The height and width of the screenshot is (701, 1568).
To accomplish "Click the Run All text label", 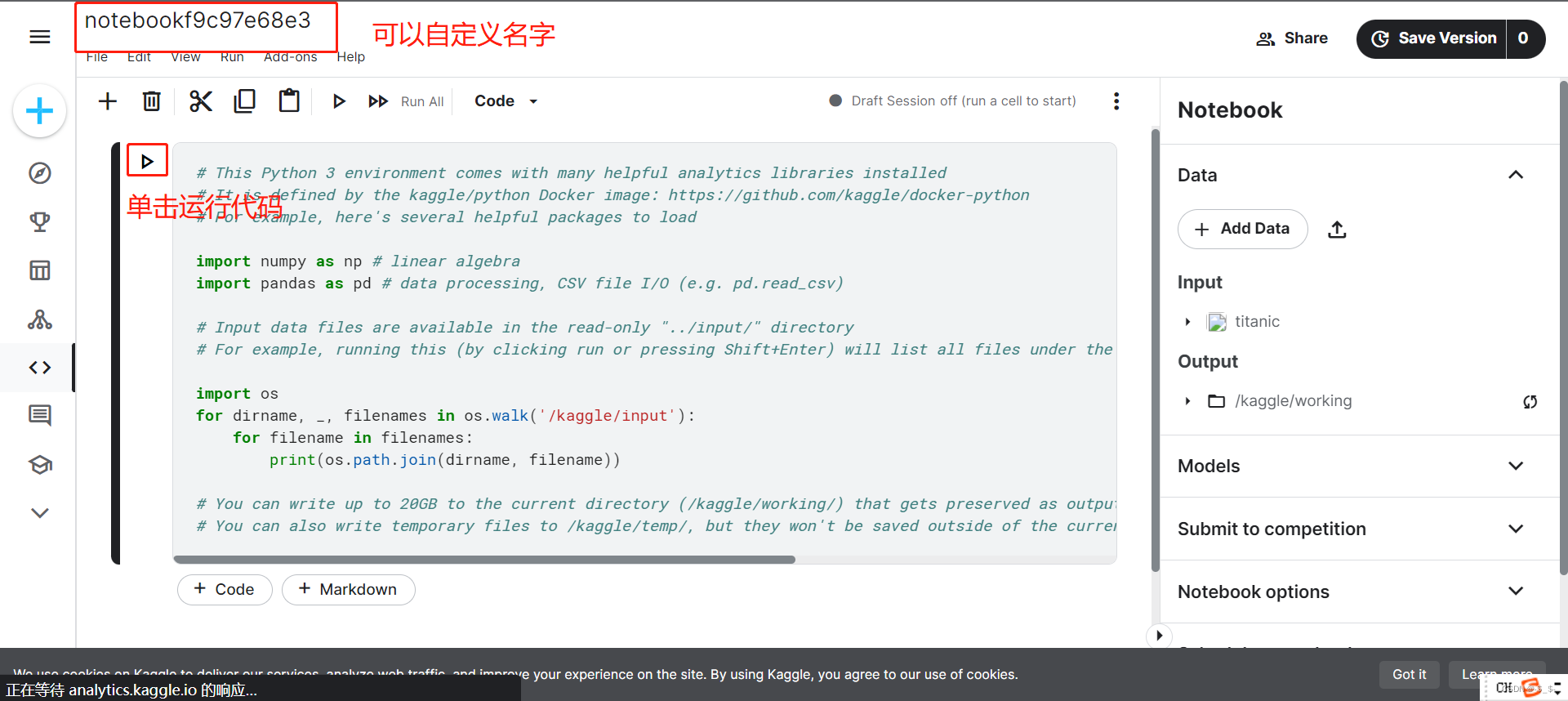I will click(422, 101).
